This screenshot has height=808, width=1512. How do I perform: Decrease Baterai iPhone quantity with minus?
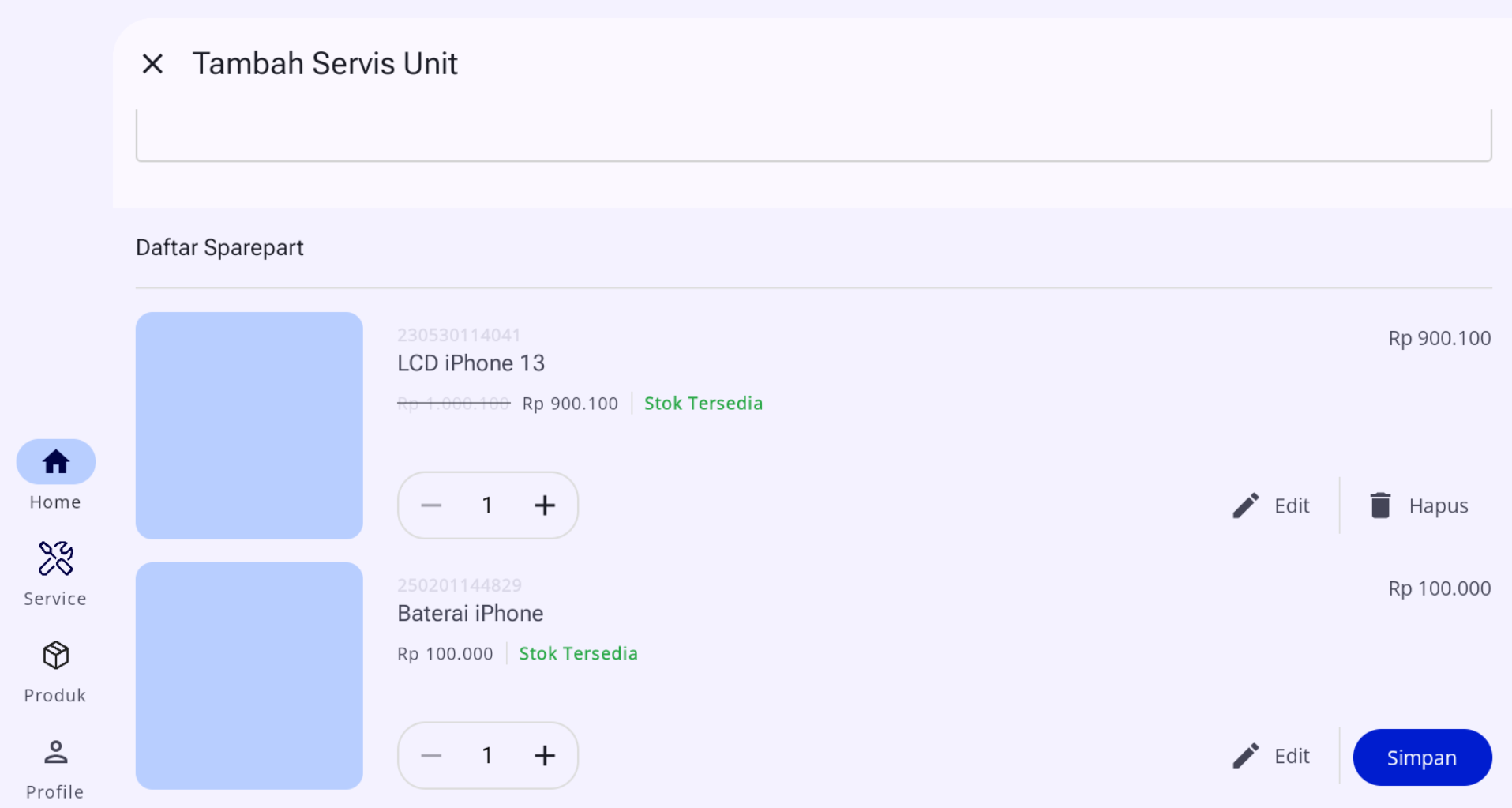point(431,756)
